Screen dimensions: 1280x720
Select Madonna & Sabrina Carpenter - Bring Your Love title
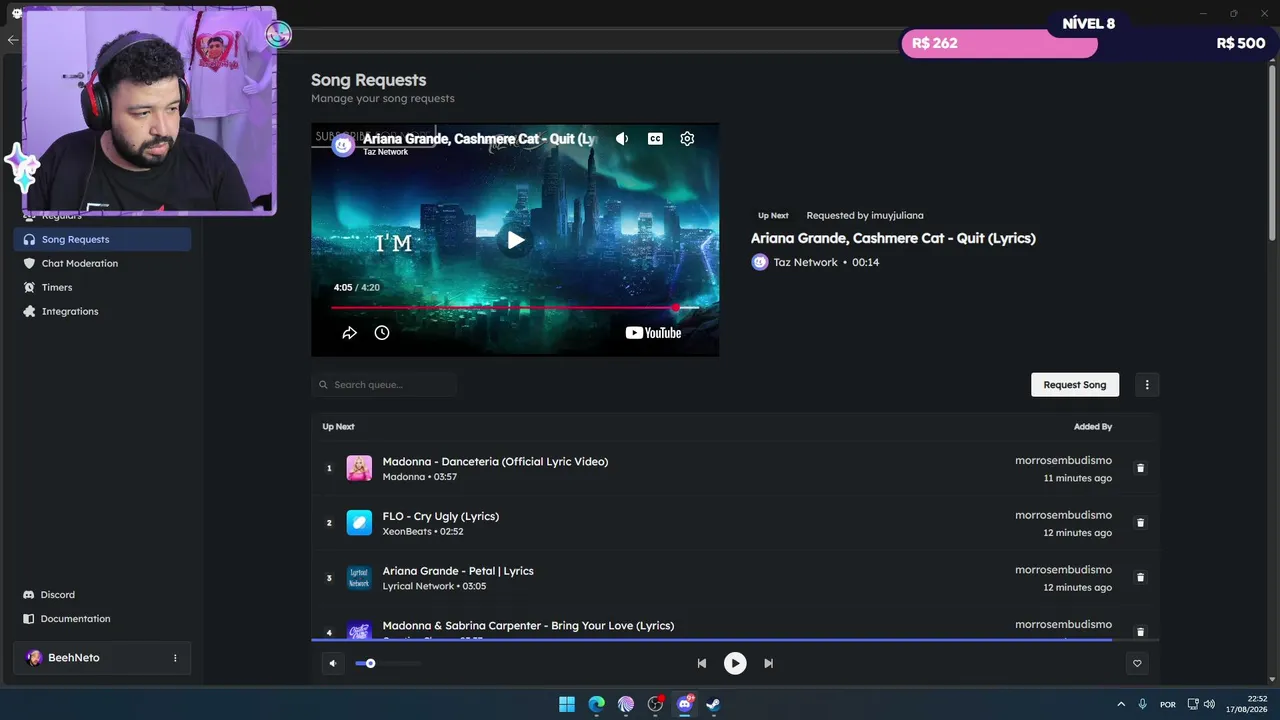pos(528,626)
